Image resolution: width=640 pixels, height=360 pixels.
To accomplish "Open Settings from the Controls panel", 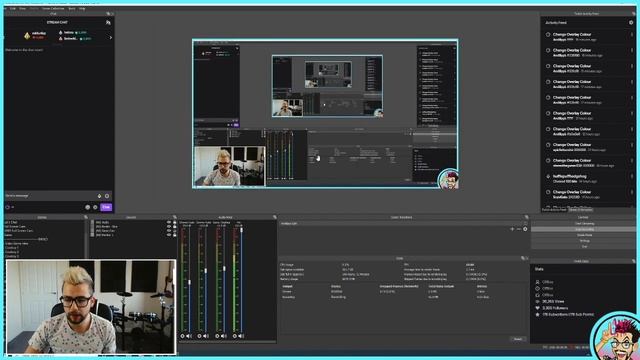I will [x=584, y=241].
